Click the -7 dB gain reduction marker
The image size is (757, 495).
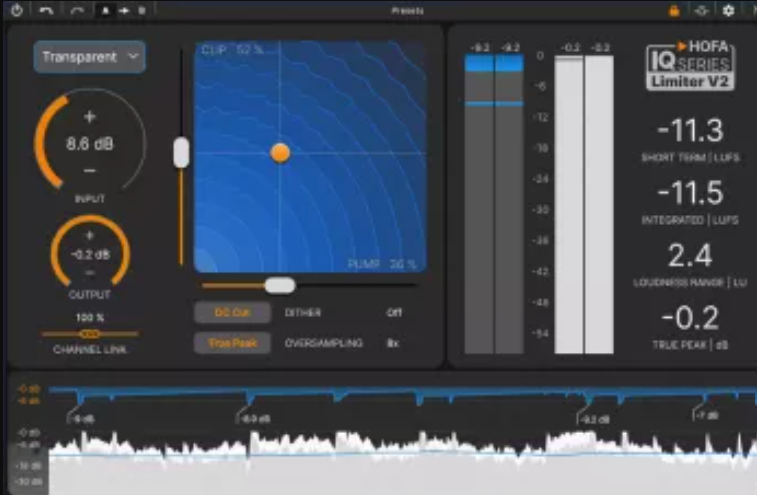708,415
